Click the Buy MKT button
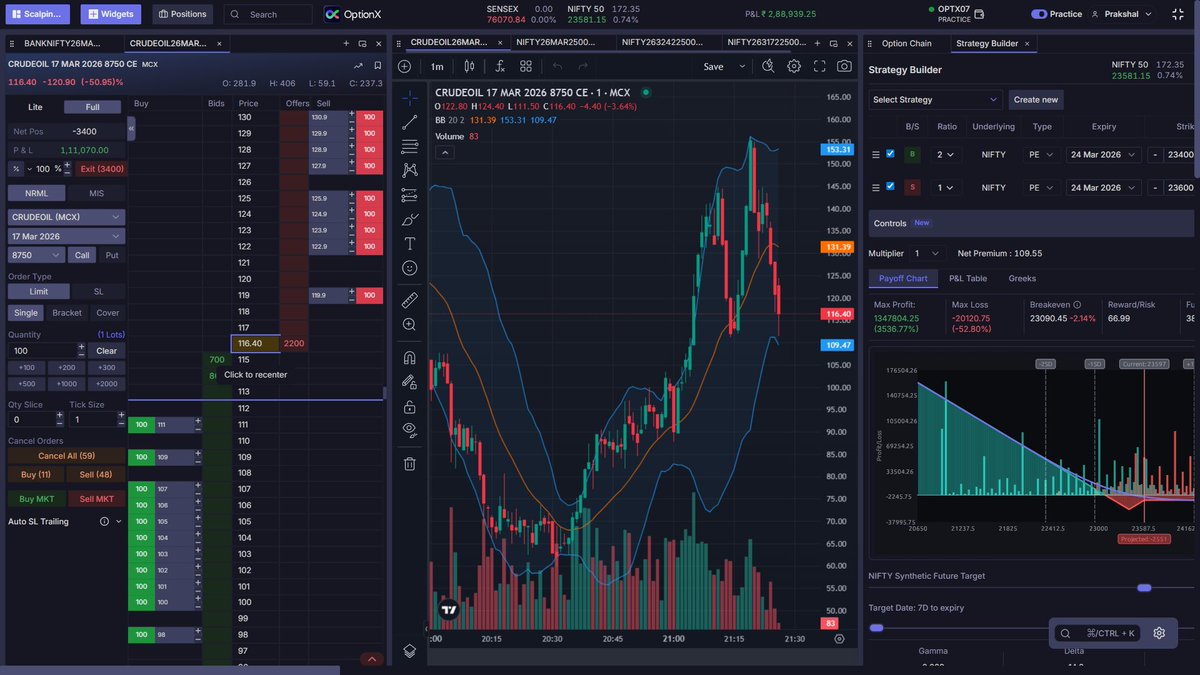Viewport: 1200px width, 675px height. tap(37, 498)
